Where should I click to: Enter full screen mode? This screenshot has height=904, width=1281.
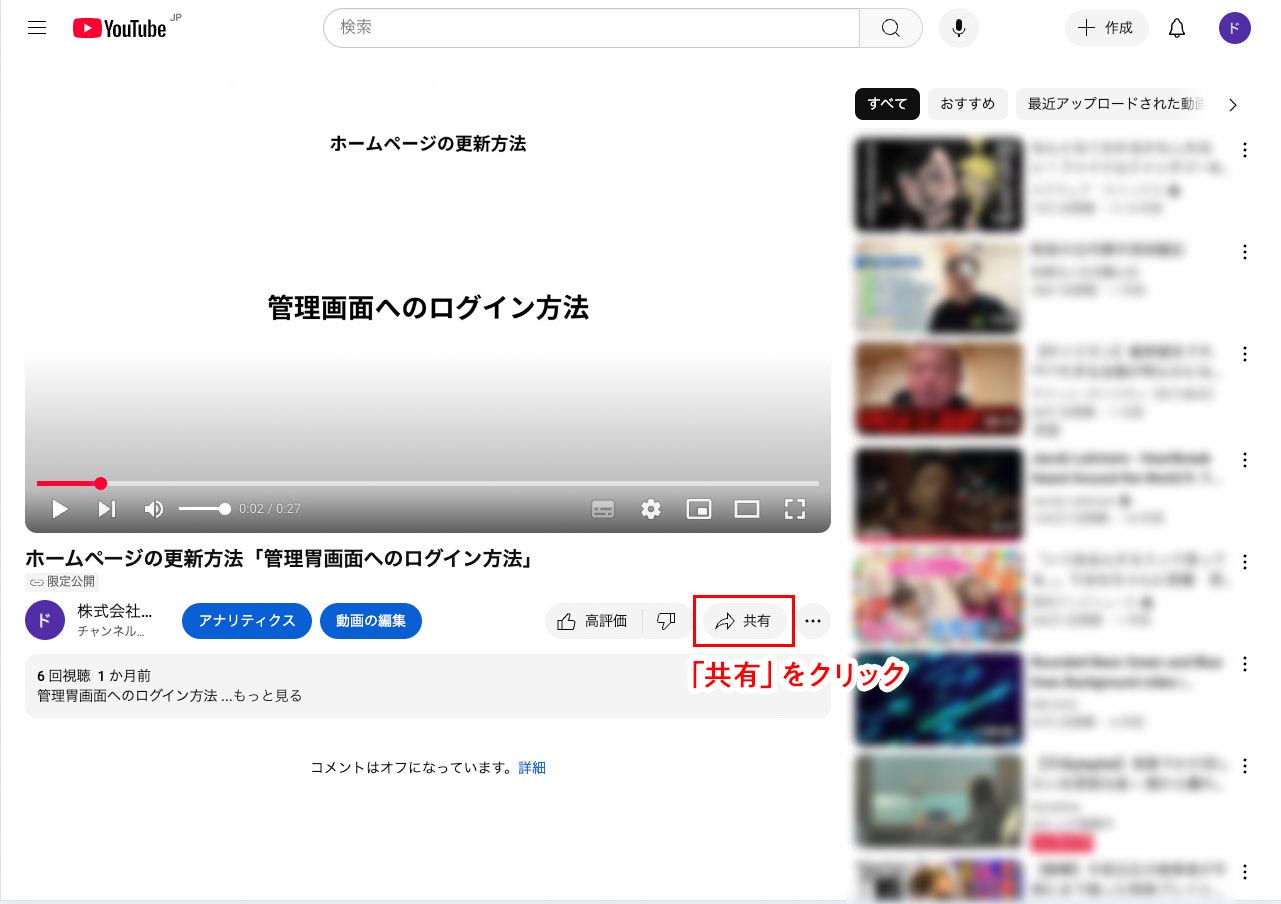click(795, 509)
